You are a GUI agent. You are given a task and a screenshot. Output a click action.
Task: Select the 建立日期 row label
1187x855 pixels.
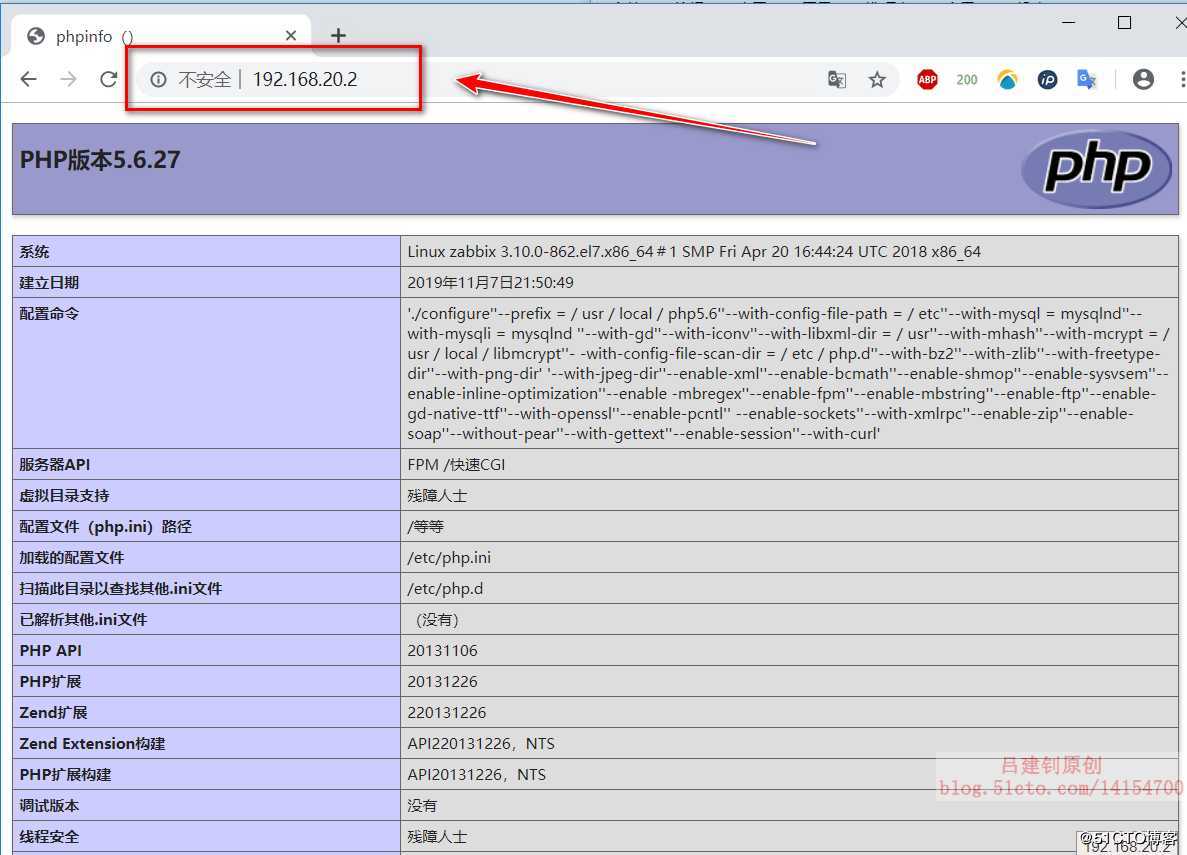point(49,282)
